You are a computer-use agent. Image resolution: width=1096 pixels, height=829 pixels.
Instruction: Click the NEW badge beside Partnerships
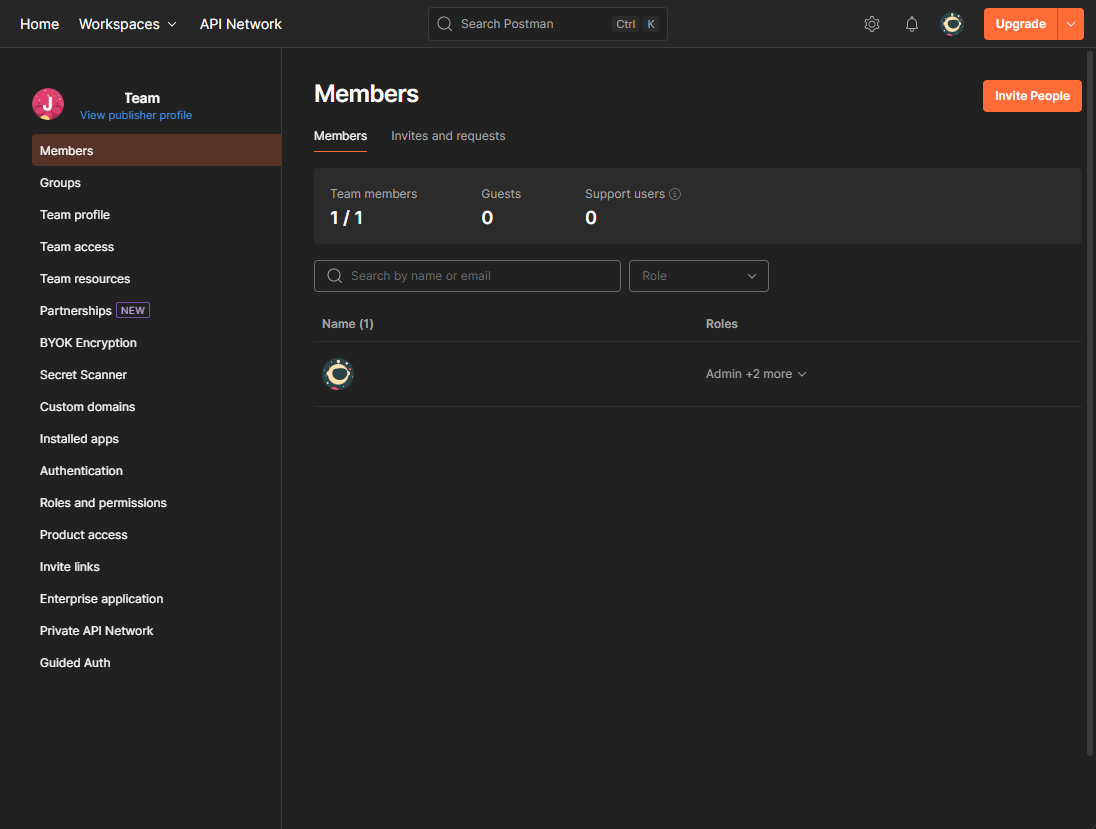click(133, 310)
